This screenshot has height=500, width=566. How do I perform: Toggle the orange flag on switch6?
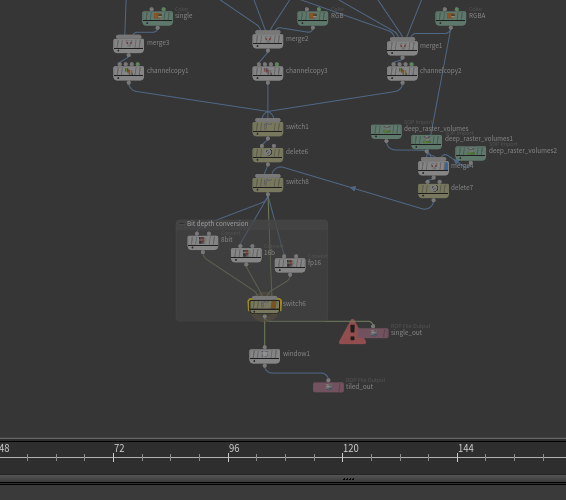[275, 305]
